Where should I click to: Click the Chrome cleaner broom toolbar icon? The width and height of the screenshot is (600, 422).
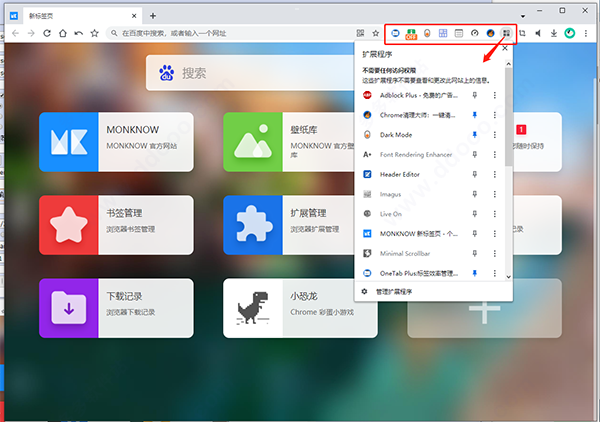click(x=490, y=33)
